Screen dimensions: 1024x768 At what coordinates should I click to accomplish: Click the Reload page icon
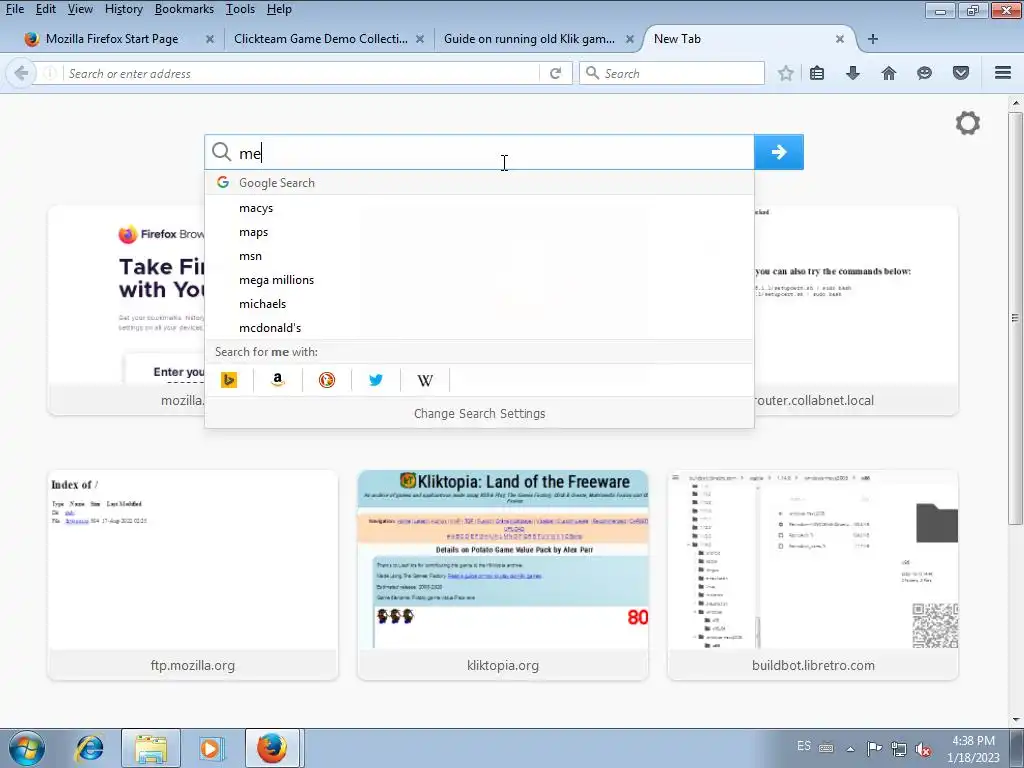coord(556,73)
